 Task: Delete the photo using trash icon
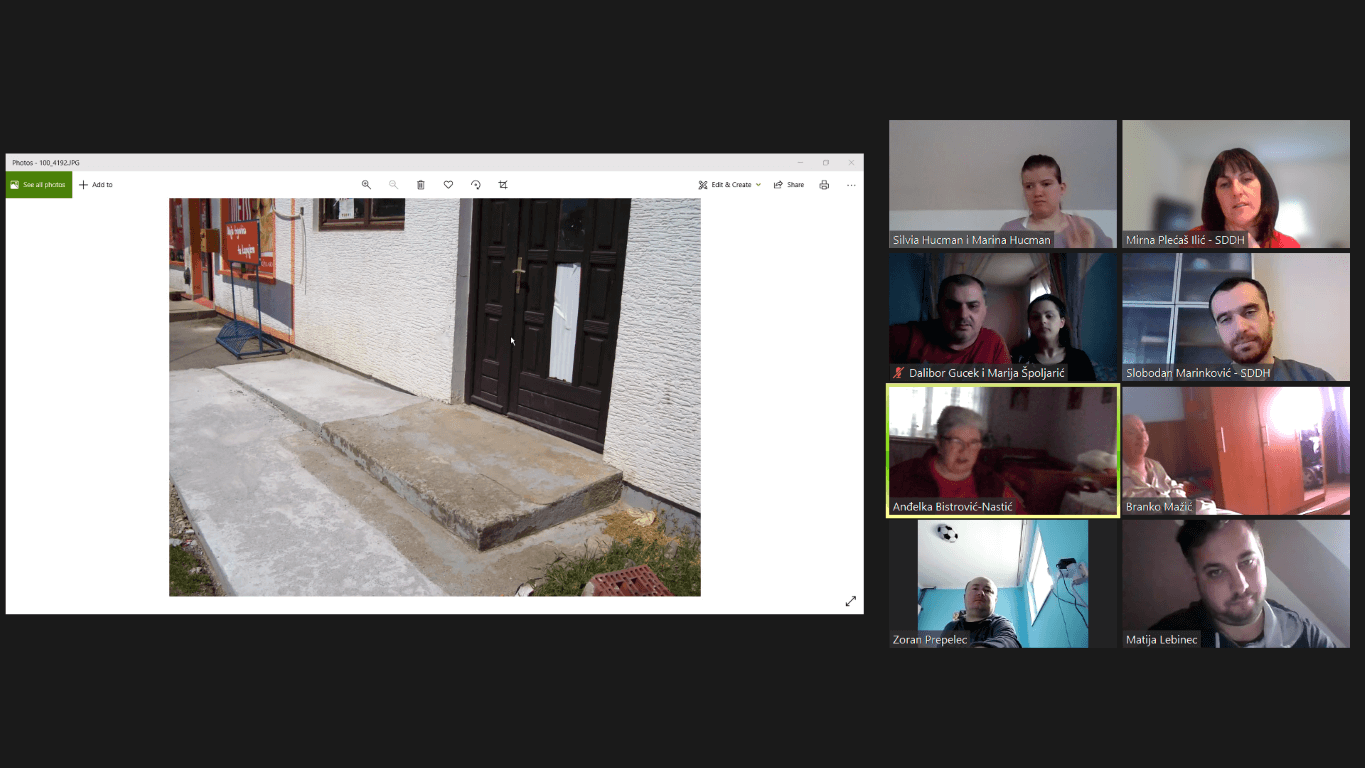[421, 185]
